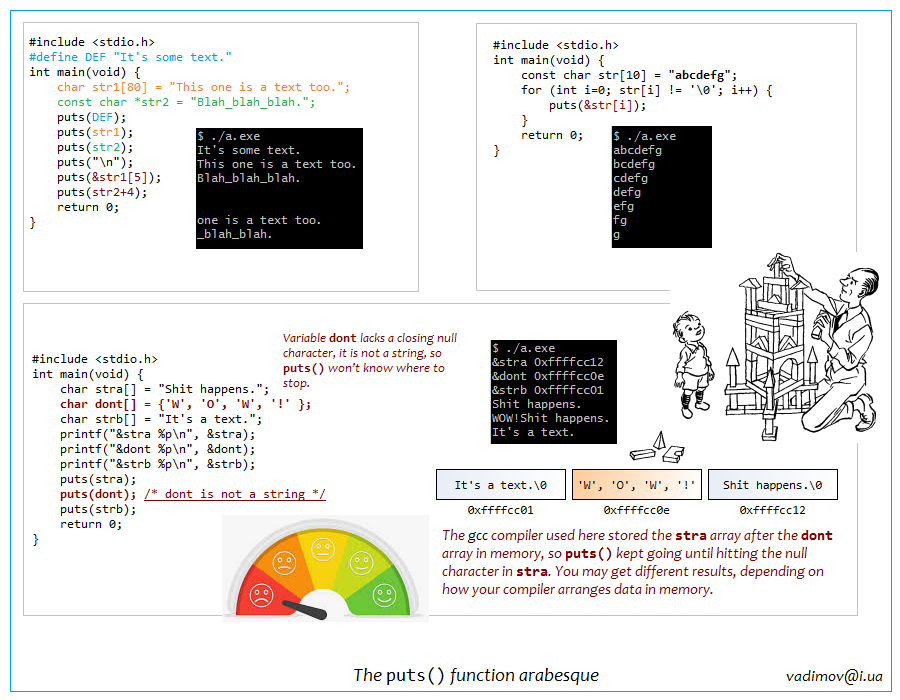Click the vadimov@i.ua email address
This screenshot has width=900, height=700.
834,676
